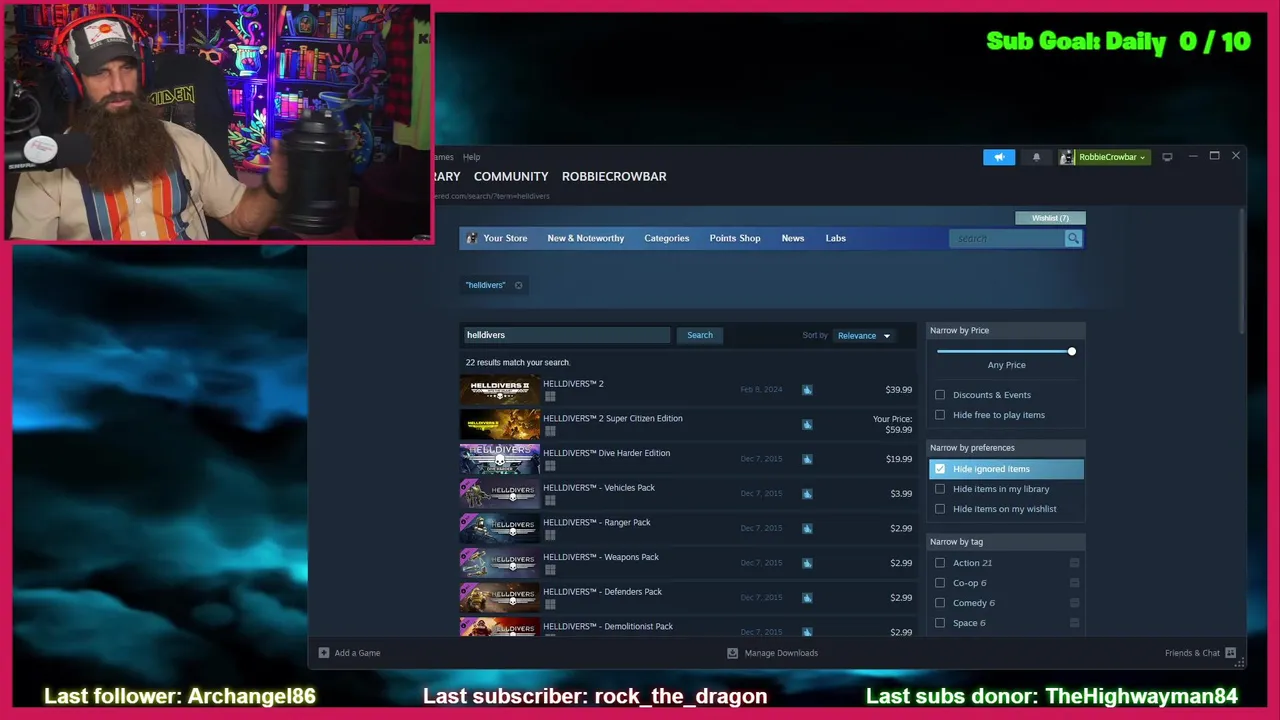Open HELLDIVERS 2 game thumbnail
The image size is (1280, 720).
(499, 390)
